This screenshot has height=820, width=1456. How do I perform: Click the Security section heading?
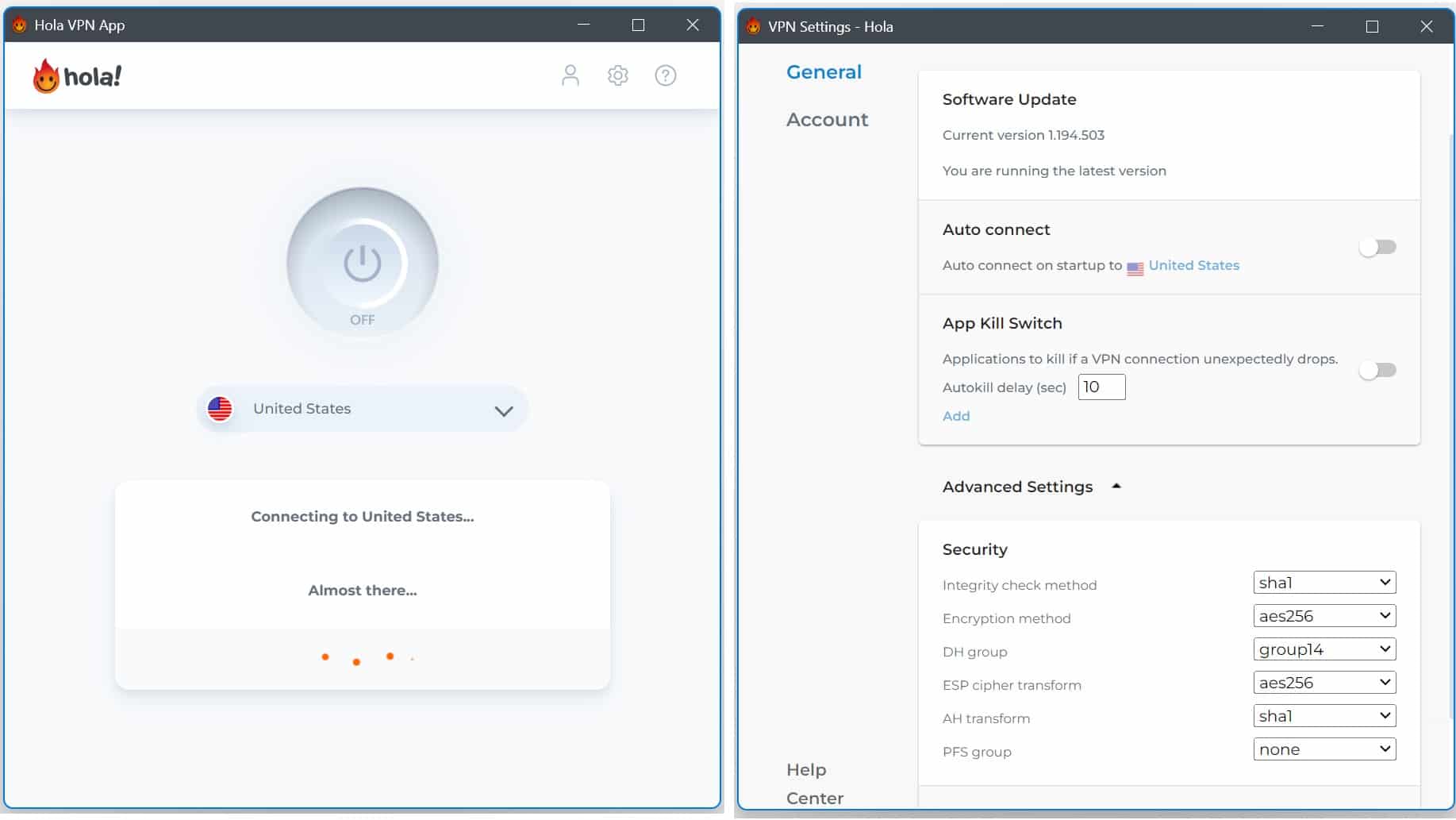point(974,549)
